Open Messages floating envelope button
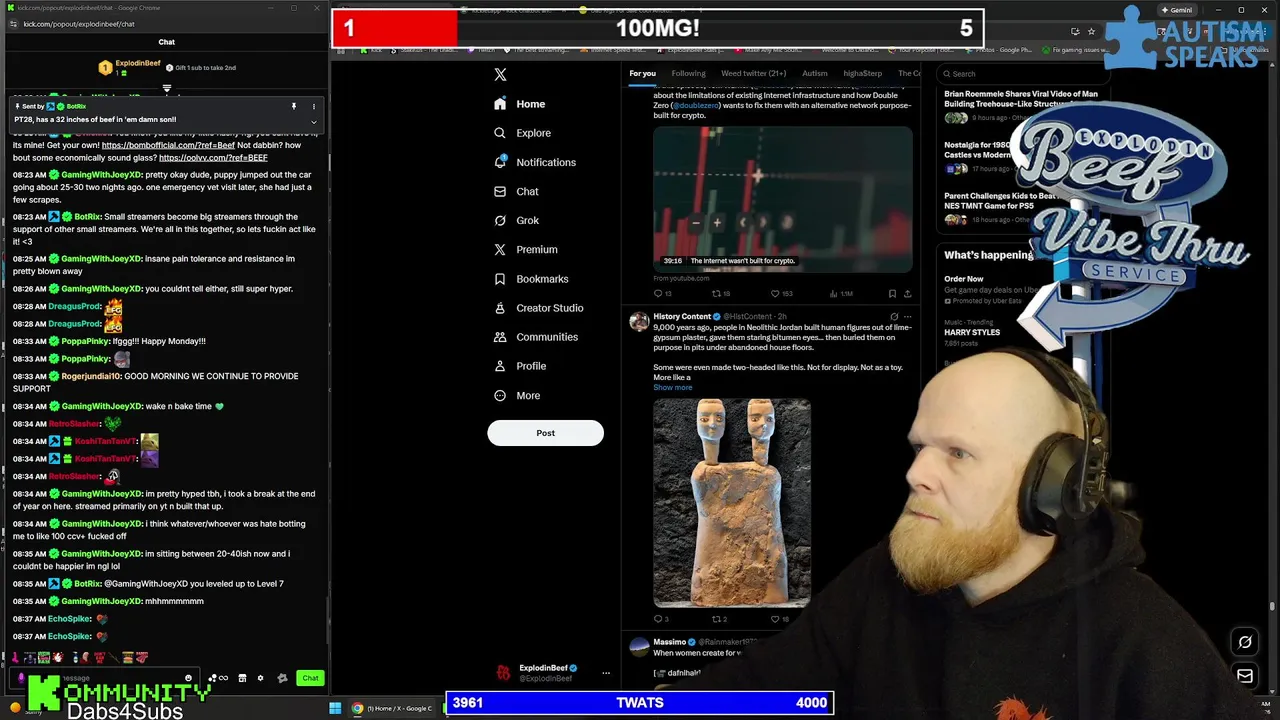The height and width of the screenshot is (720, 1280). 1245,676
